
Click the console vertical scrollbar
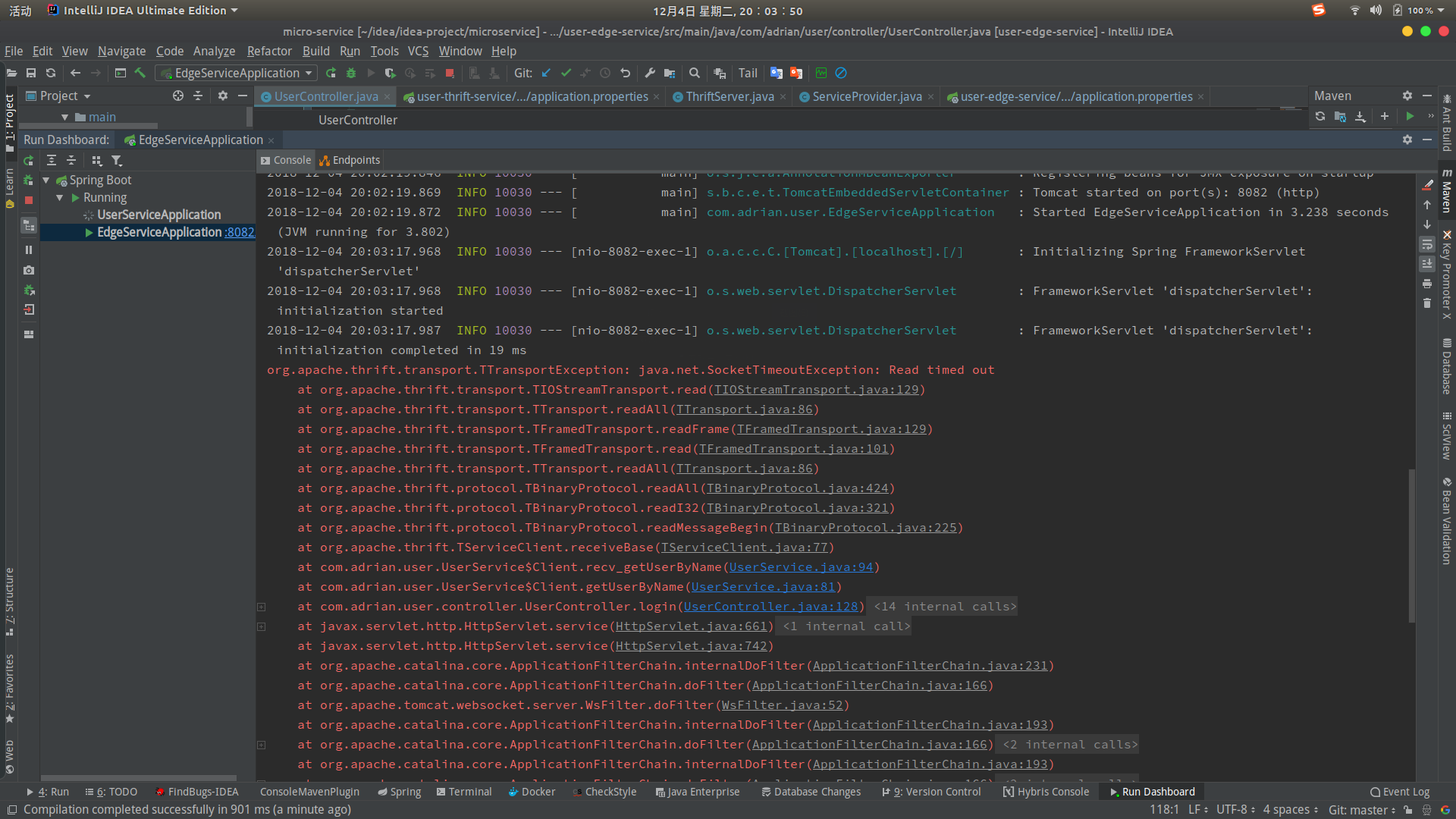(x=1411, y=546)
